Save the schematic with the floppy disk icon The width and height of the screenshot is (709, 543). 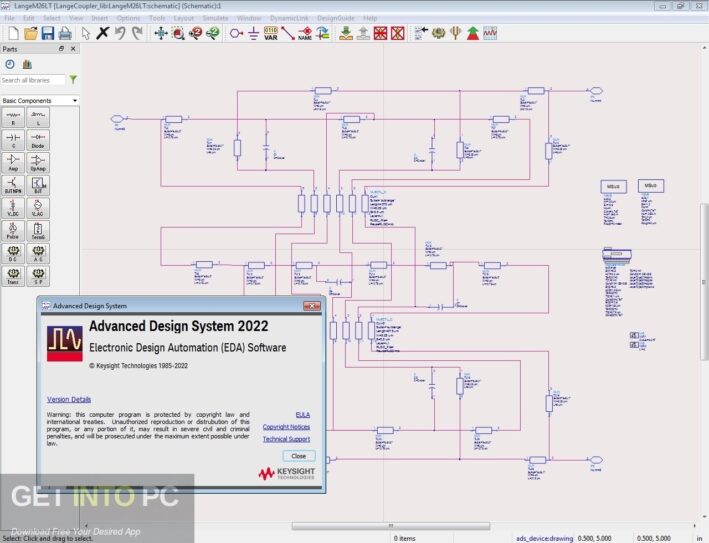[48, 33]
